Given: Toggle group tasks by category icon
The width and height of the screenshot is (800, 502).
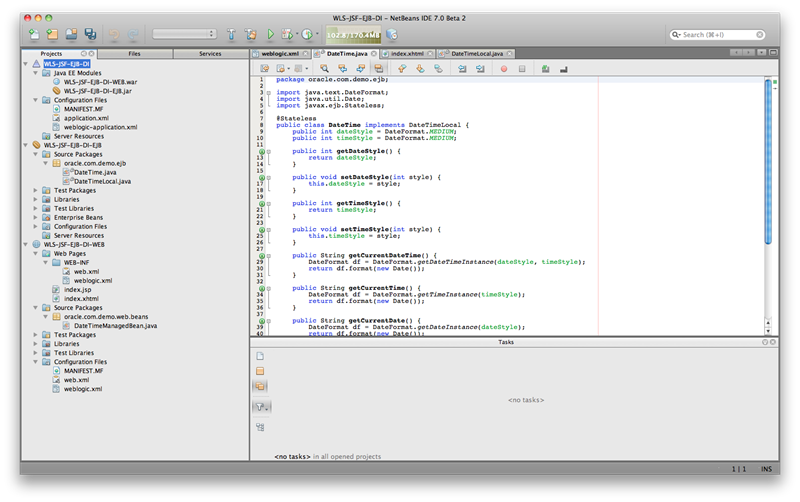Looking at the screenshot, I should point(260,427).
